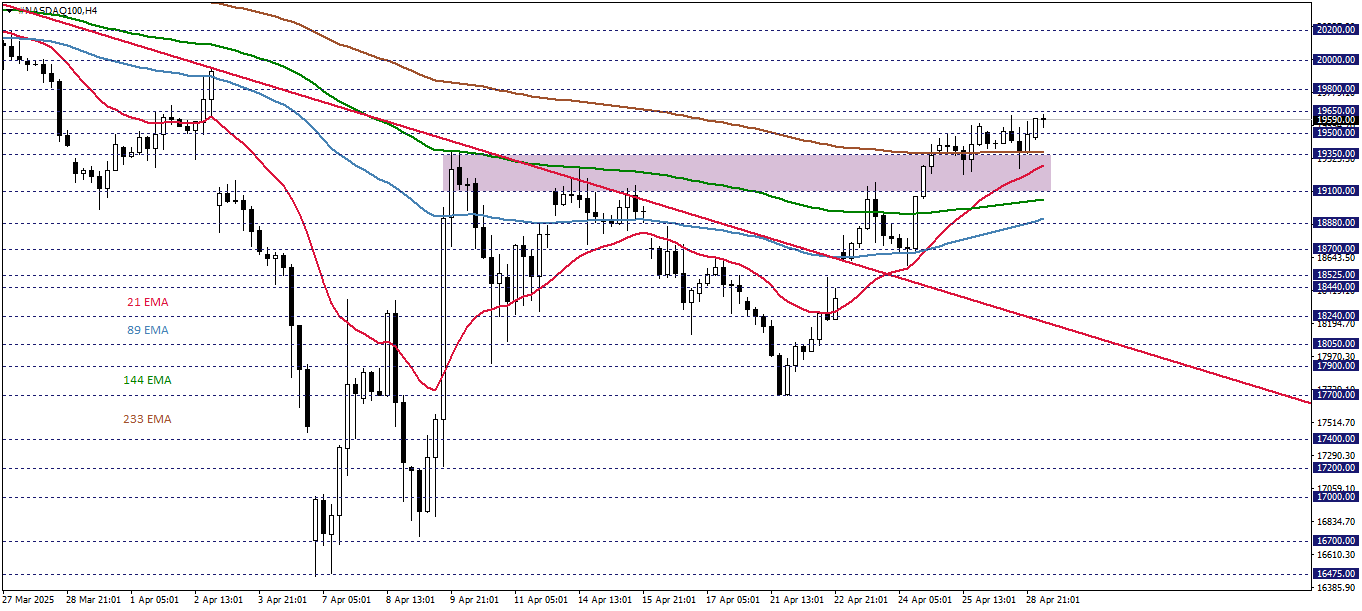
Task: Click the 19650.00 price level label
Action: [x=1337, y=110]
